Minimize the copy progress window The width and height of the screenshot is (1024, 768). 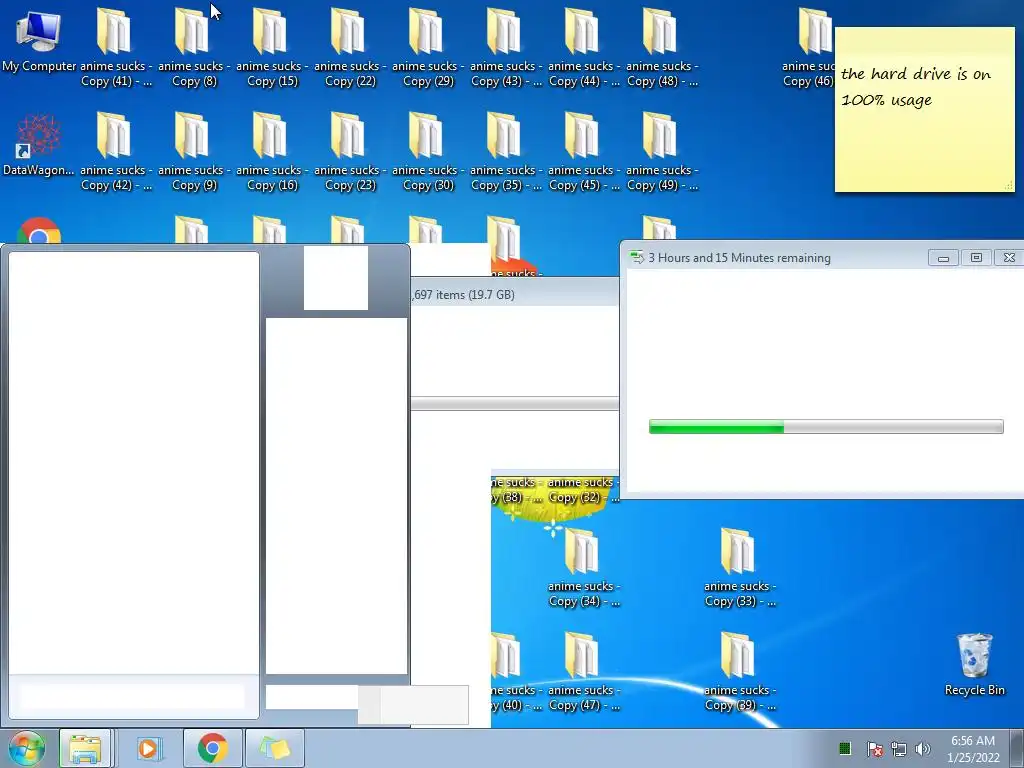(943, 258)
